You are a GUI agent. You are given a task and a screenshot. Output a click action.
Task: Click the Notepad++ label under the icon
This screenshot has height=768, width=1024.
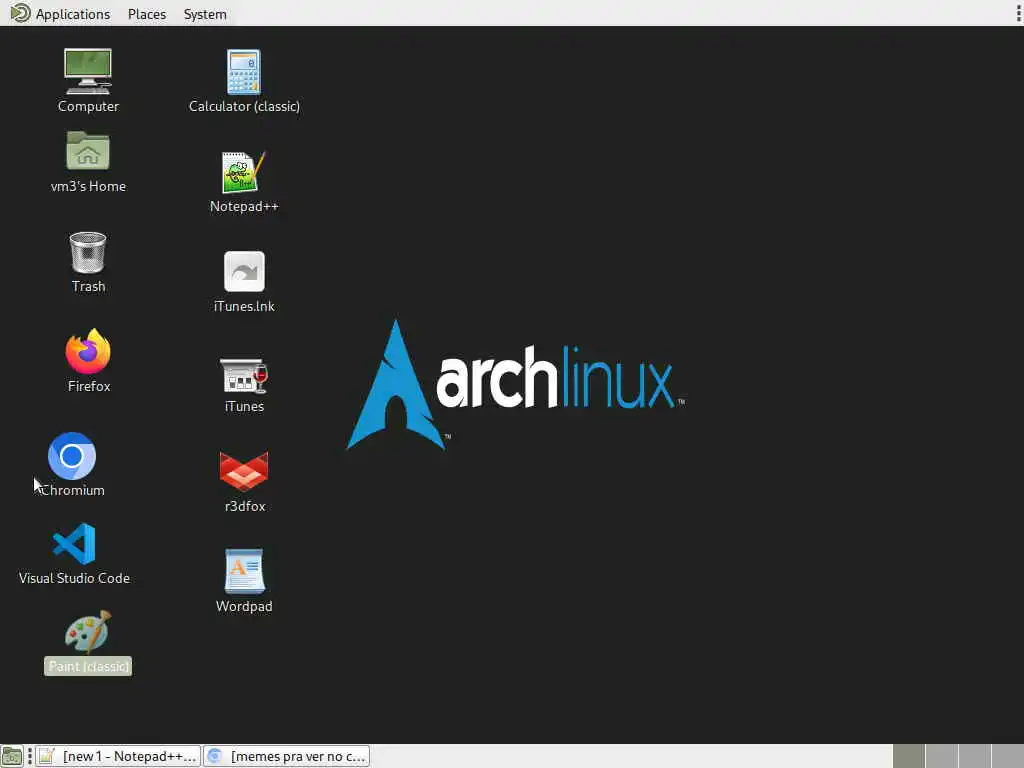(x=244, y=206)
